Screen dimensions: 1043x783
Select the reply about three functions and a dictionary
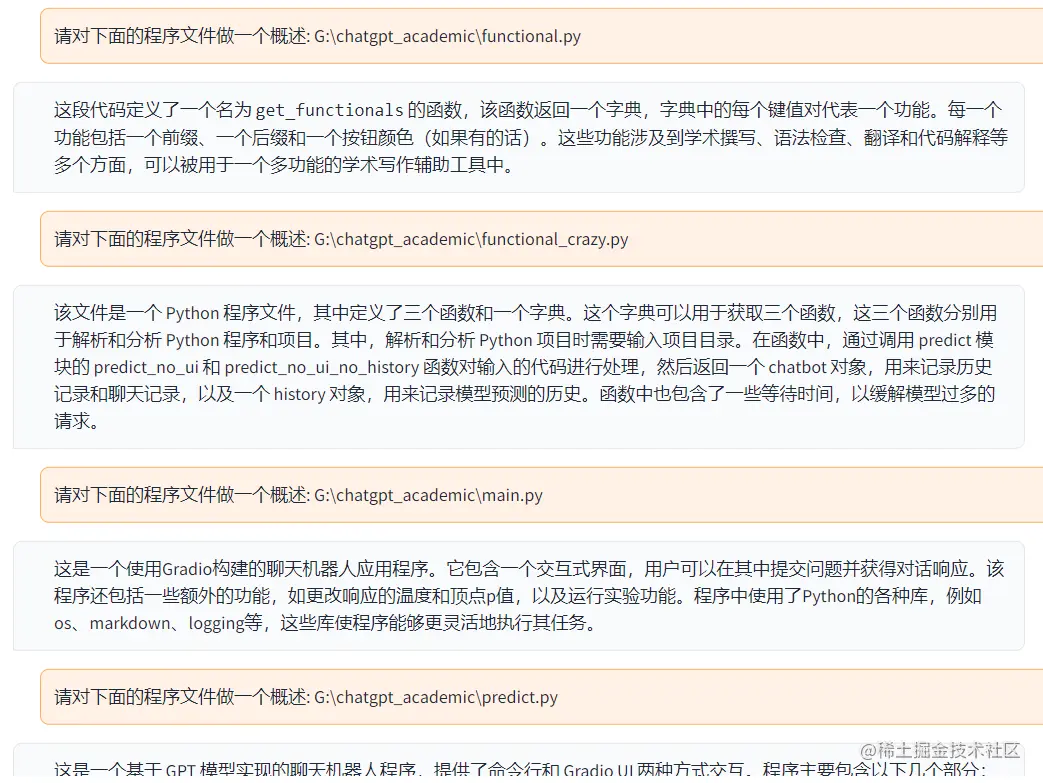click(519, 367)
